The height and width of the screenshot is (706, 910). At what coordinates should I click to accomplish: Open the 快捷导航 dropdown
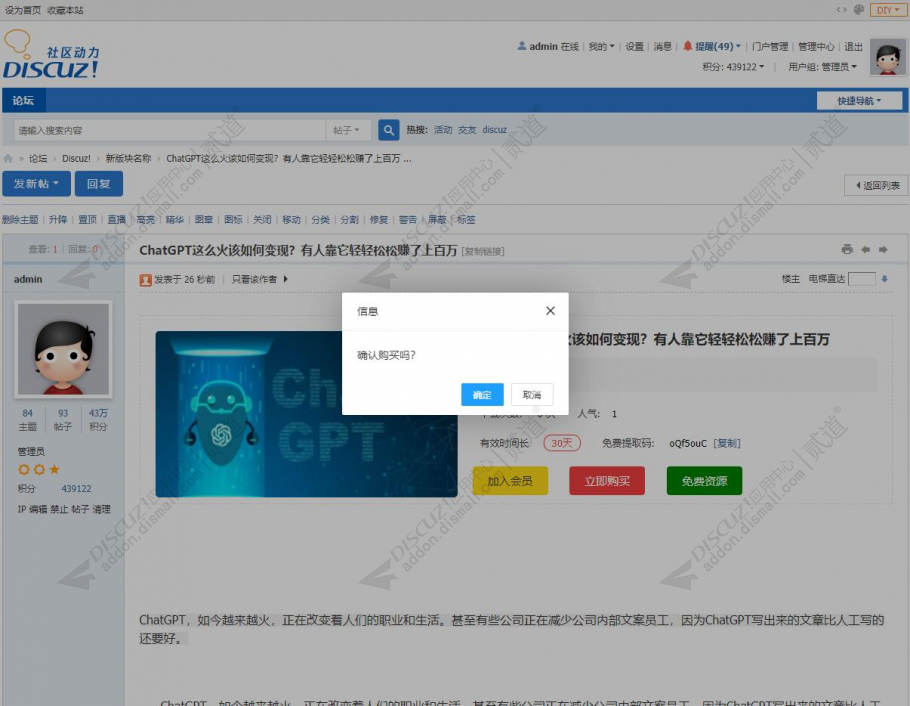(859, 100)
